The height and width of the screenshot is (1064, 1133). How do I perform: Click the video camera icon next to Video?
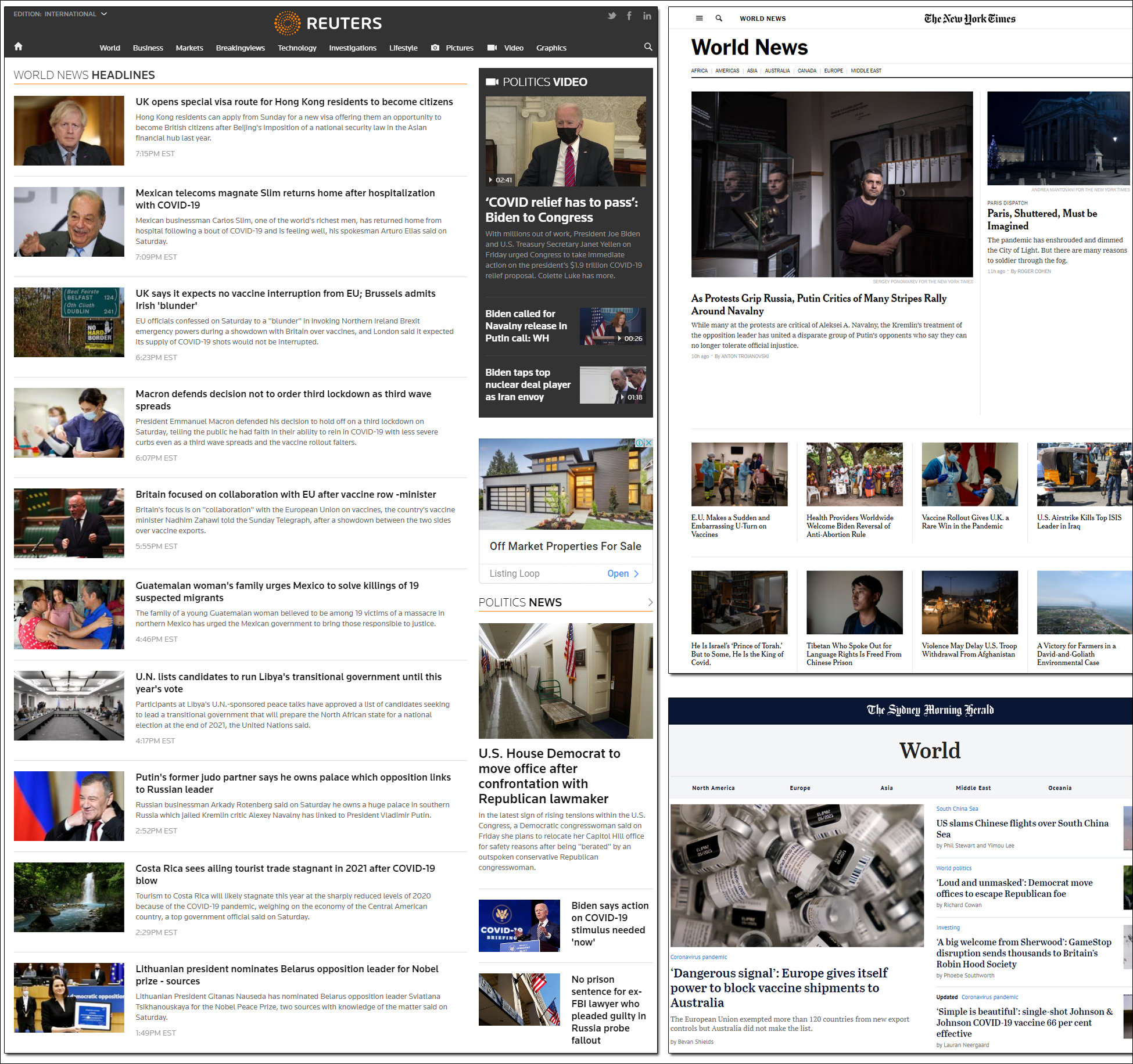492,48
